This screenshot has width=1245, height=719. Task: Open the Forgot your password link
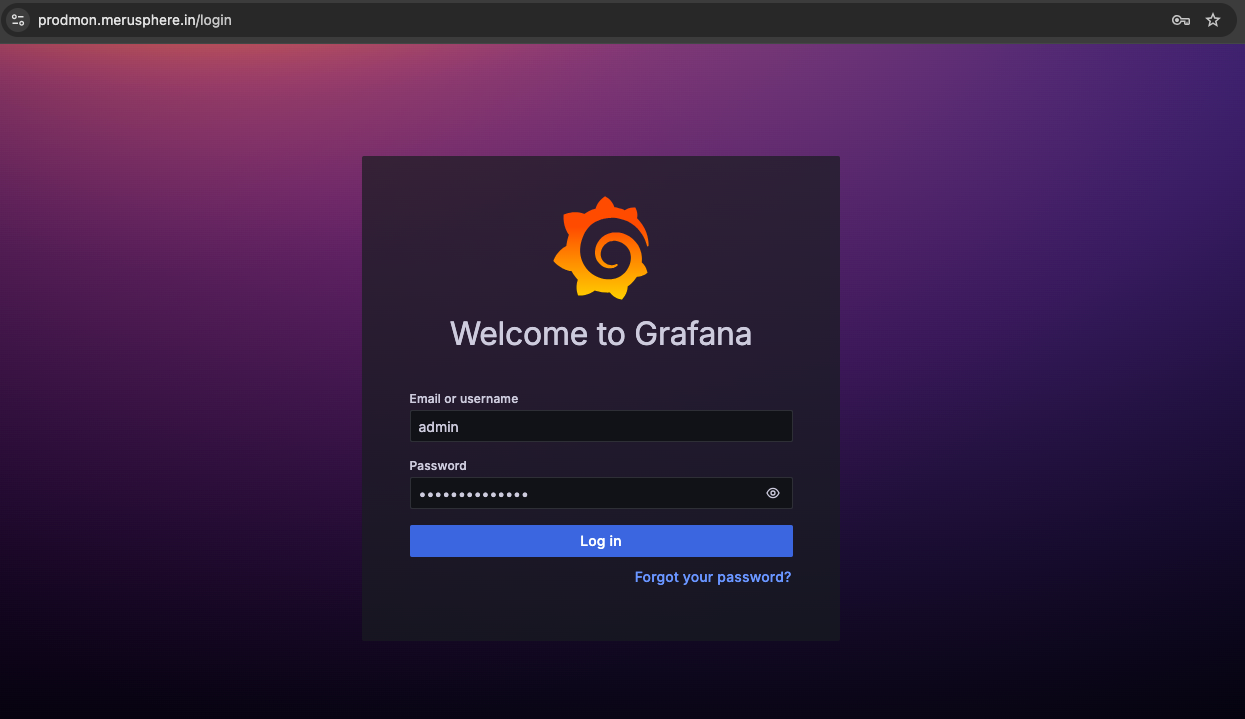(x=713, y=577)
